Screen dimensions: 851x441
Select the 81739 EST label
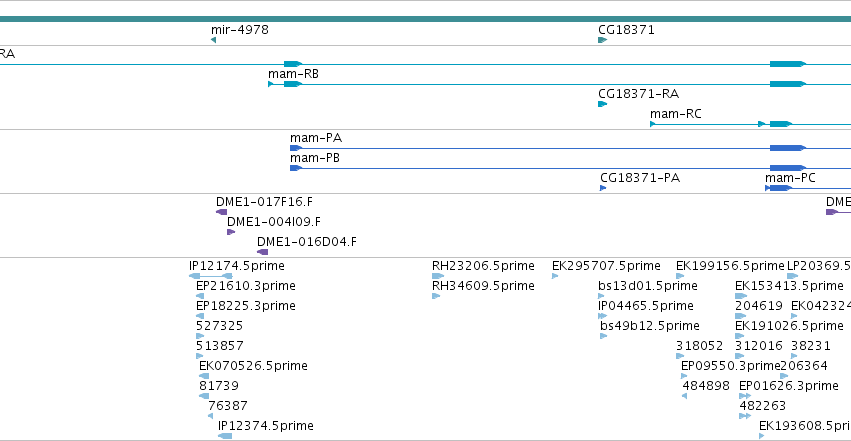[x=219, y=386]
